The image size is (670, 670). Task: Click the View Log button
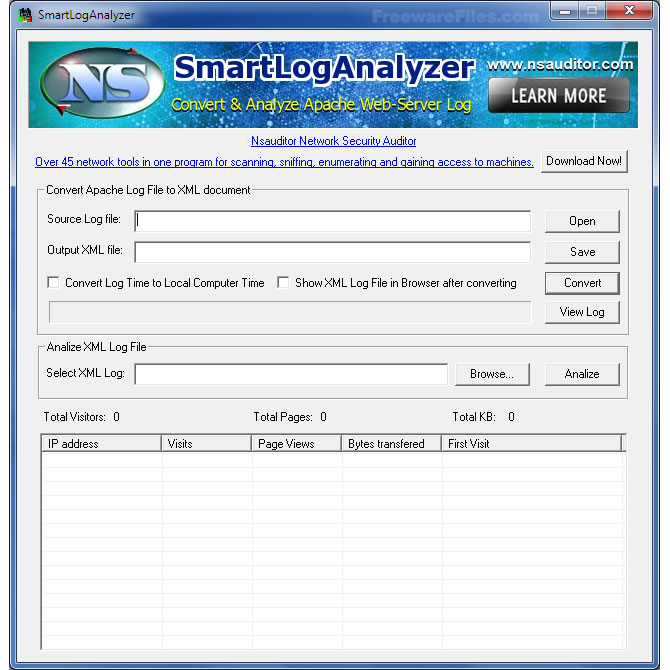pyautogui.click(x=582, y=312)
